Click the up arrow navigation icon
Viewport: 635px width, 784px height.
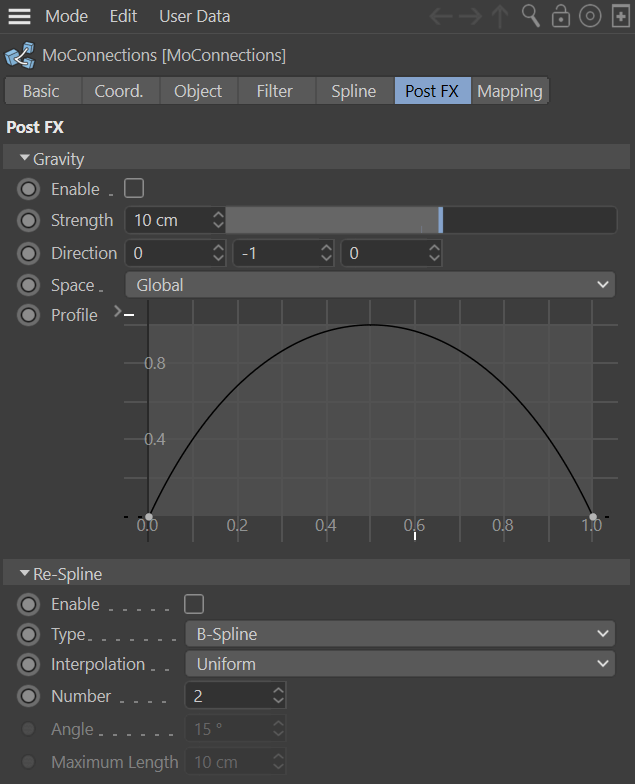click(501, 16)
